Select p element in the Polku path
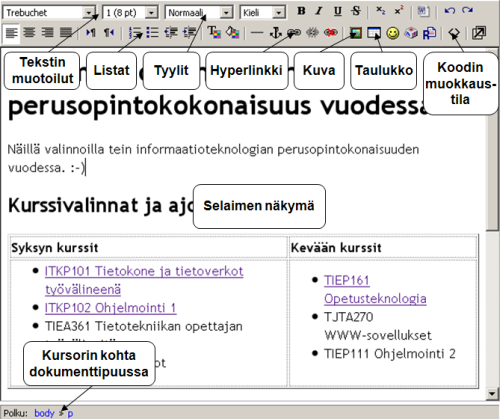Viewport: 500px width, 419px height. [x=70, y=414]
